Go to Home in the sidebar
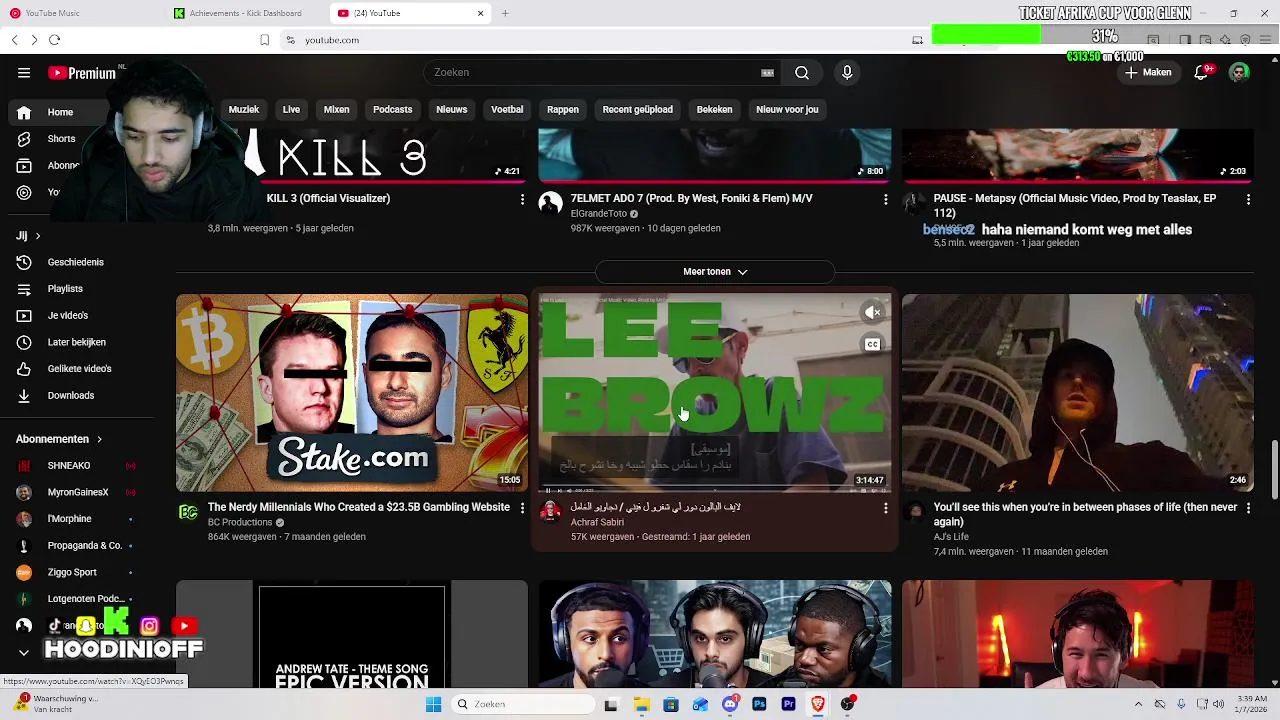 click(x=60, y=112)
